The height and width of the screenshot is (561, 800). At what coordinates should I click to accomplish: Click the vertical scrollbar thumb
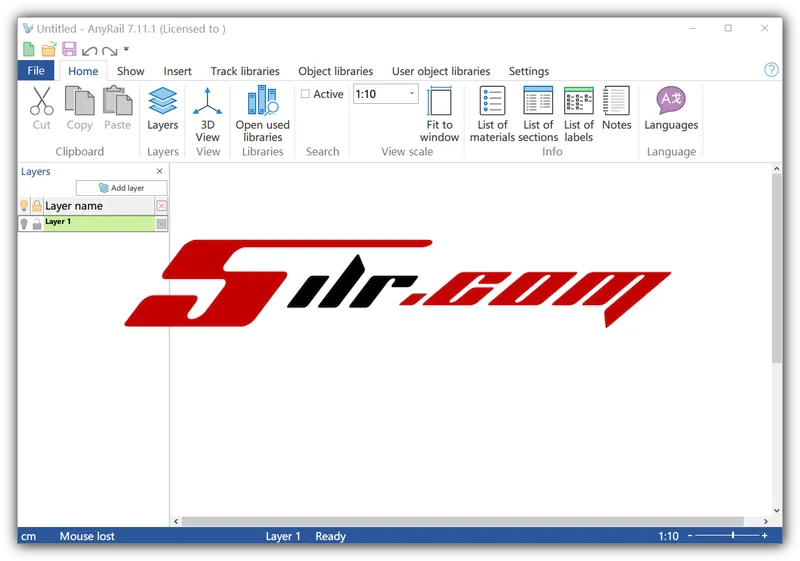[777, 268]
